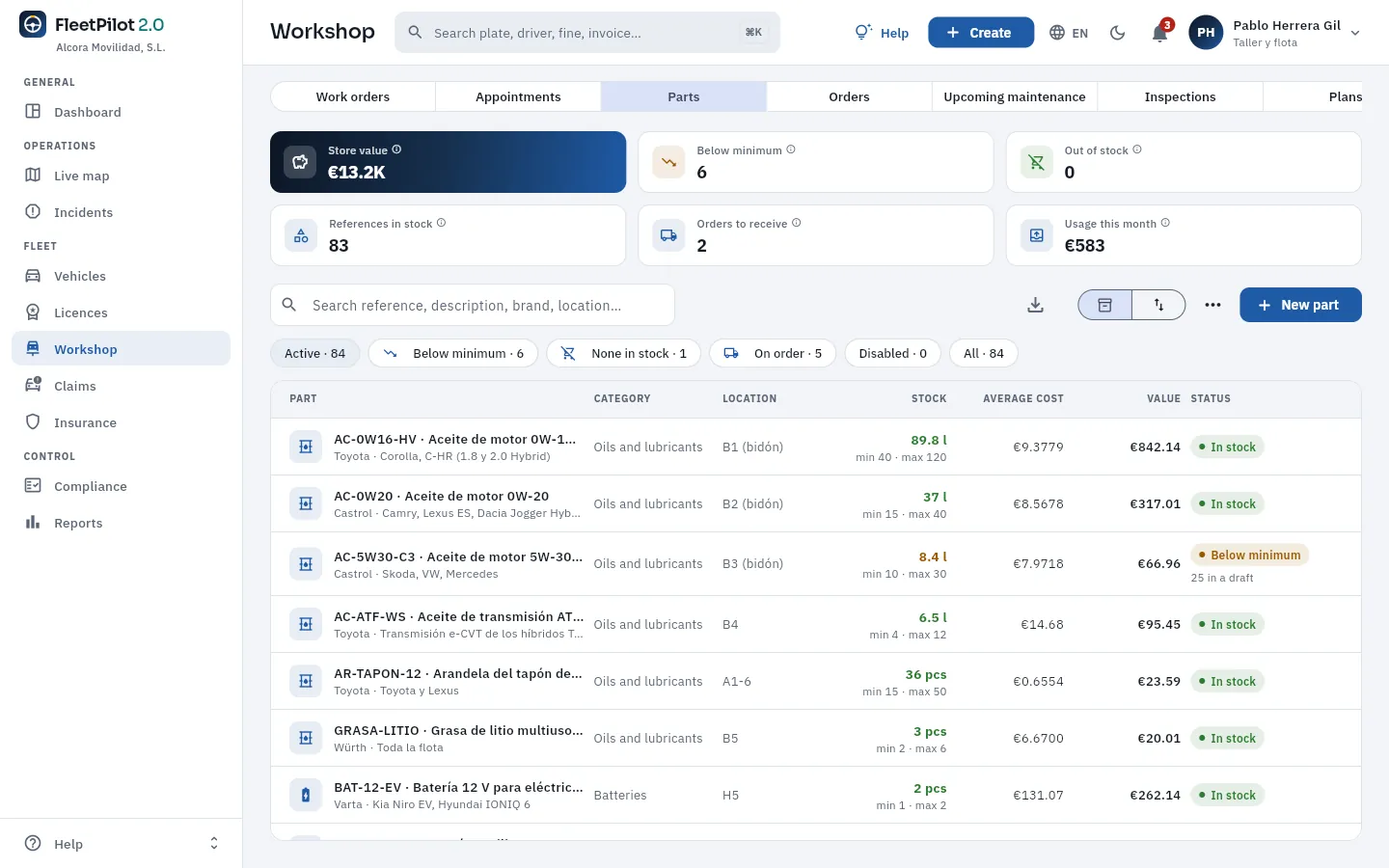The height and width of the screenshot is (868, 1389).
Task: Select the inventory box view toggle
Action: 1105,305
